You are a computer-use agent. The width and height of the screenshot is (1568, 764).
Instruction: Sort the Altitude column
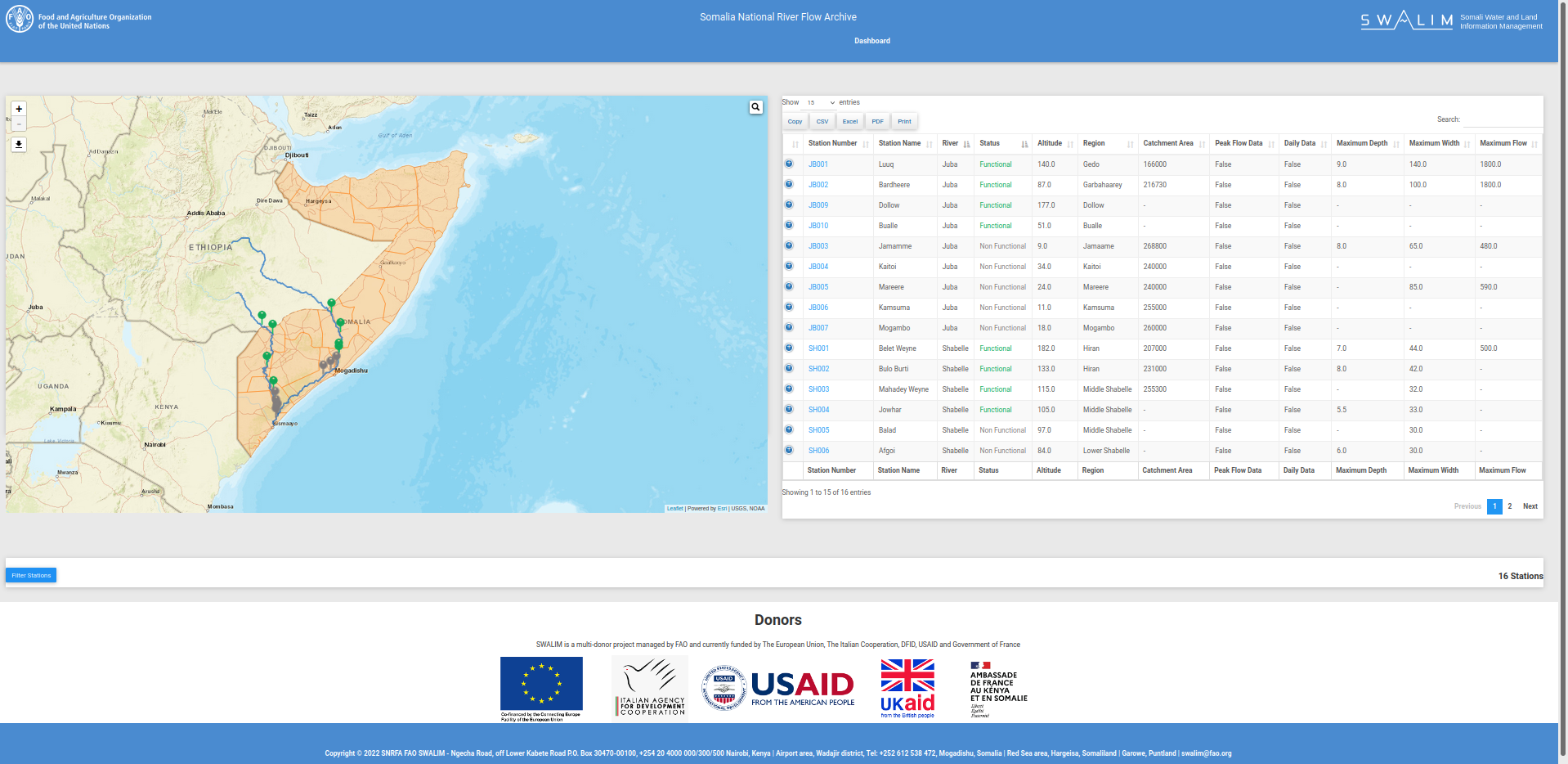tap(1051, 143)
